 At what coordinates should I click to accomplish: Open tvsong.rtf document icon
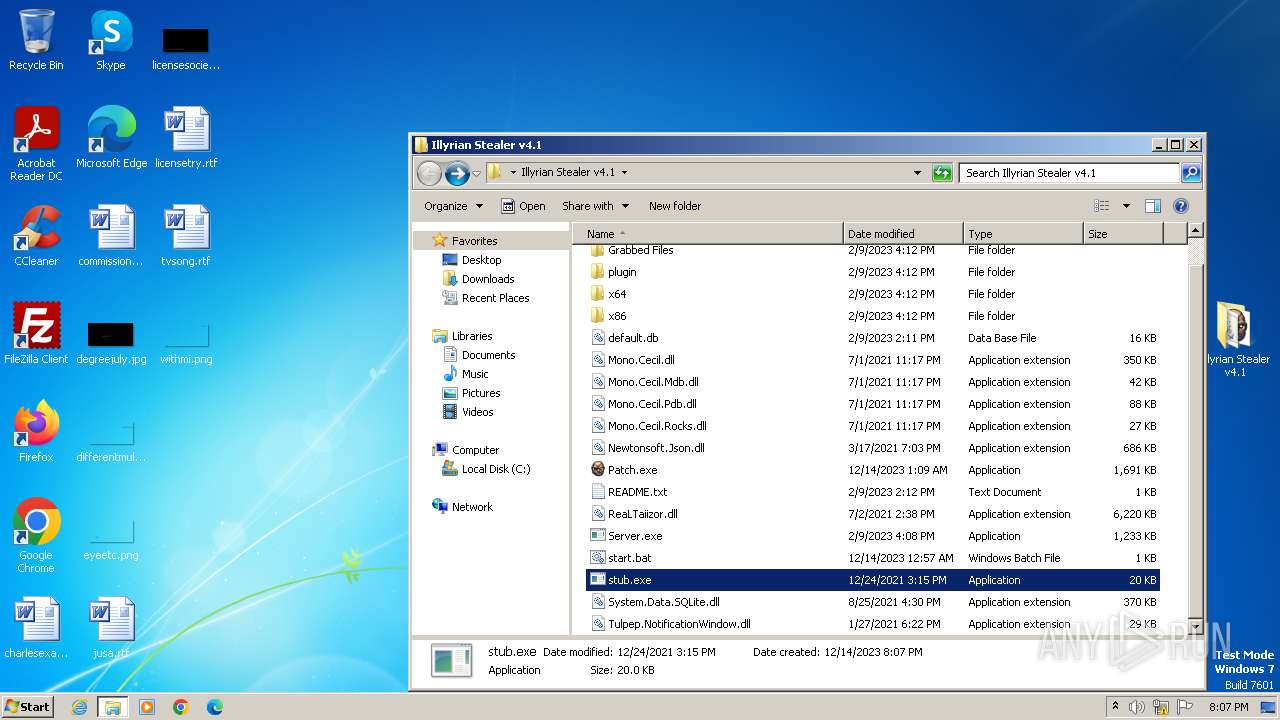[x=186, y=236]
